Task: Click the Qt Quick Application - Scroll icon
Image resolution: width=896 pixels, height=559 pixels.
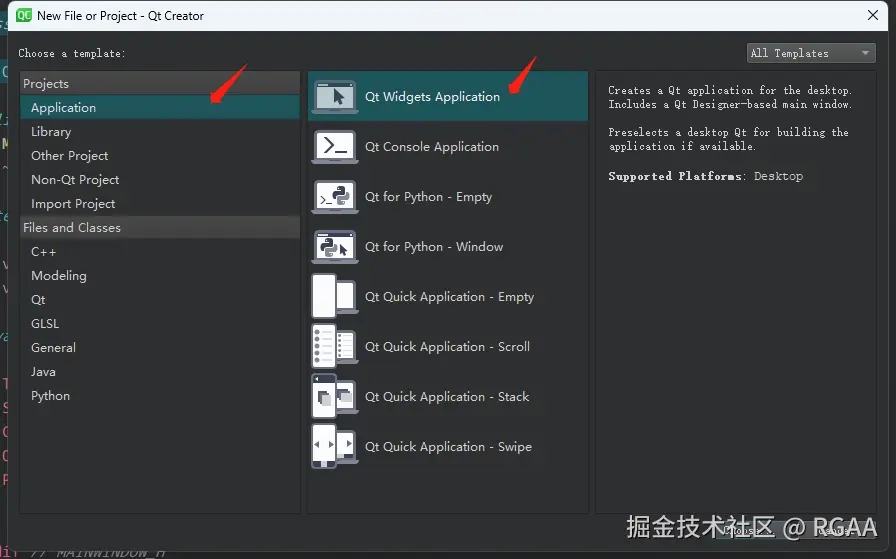Action: pos(335,346)
